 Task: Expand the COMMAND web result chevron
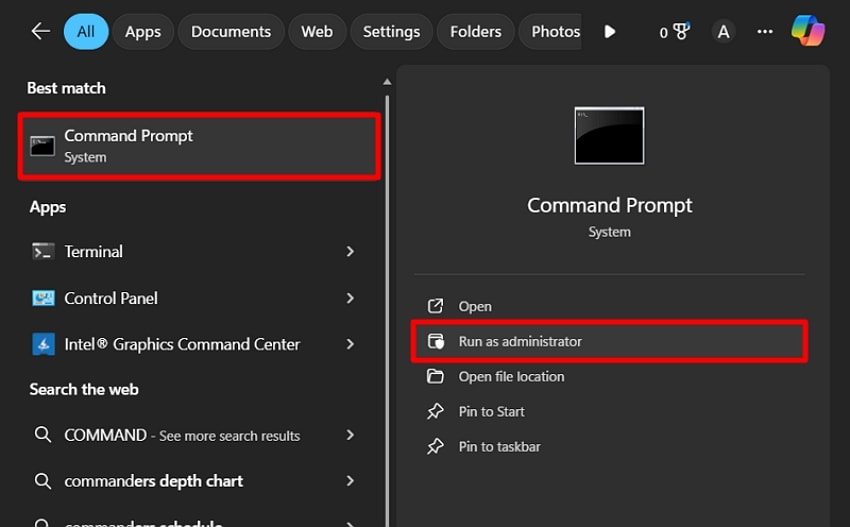350,435
